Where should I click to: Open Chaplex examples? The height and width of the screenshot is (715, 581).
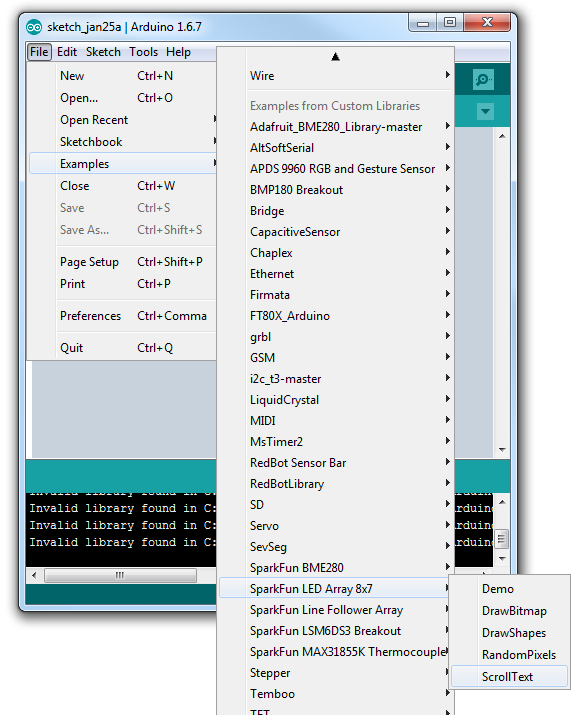pyautogui.click(x=336, y=252)
